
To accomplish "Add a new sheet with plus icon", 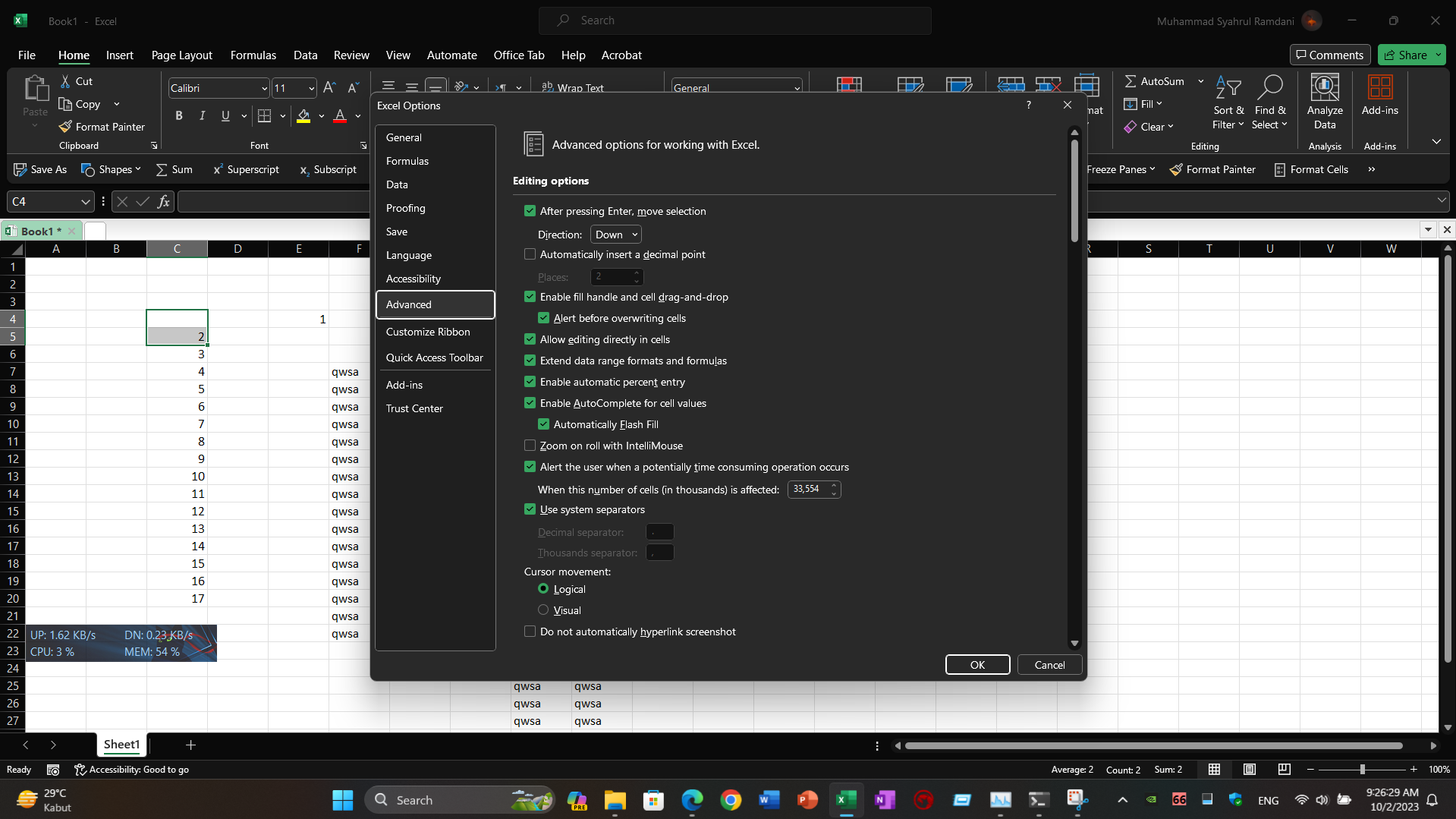I will tap(190, 745).
